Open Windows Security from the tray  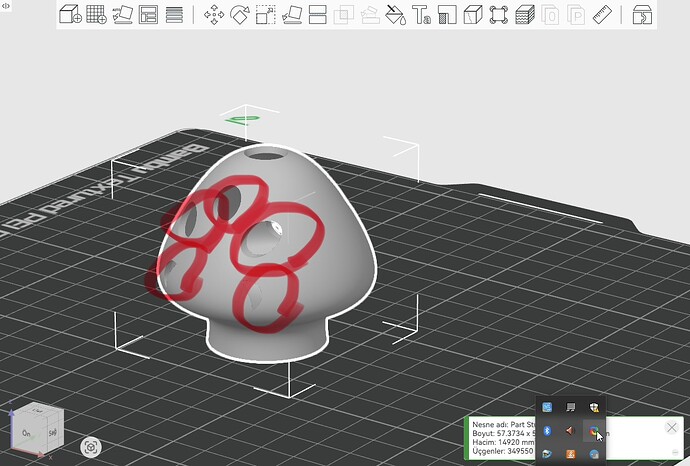(x=594, y=407)
